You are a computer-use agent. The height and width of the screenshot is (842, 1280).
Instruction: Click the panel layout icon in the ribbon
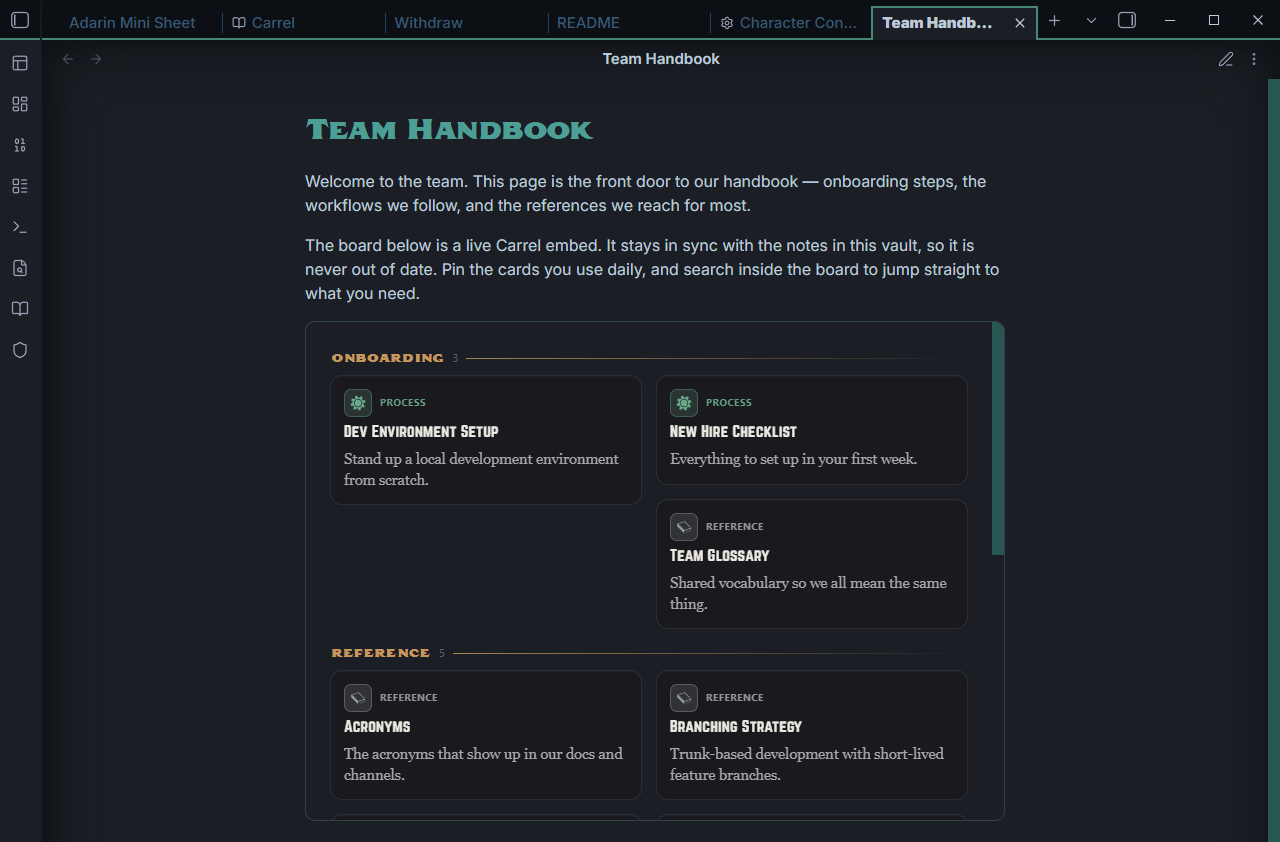[x=20, y=63]
